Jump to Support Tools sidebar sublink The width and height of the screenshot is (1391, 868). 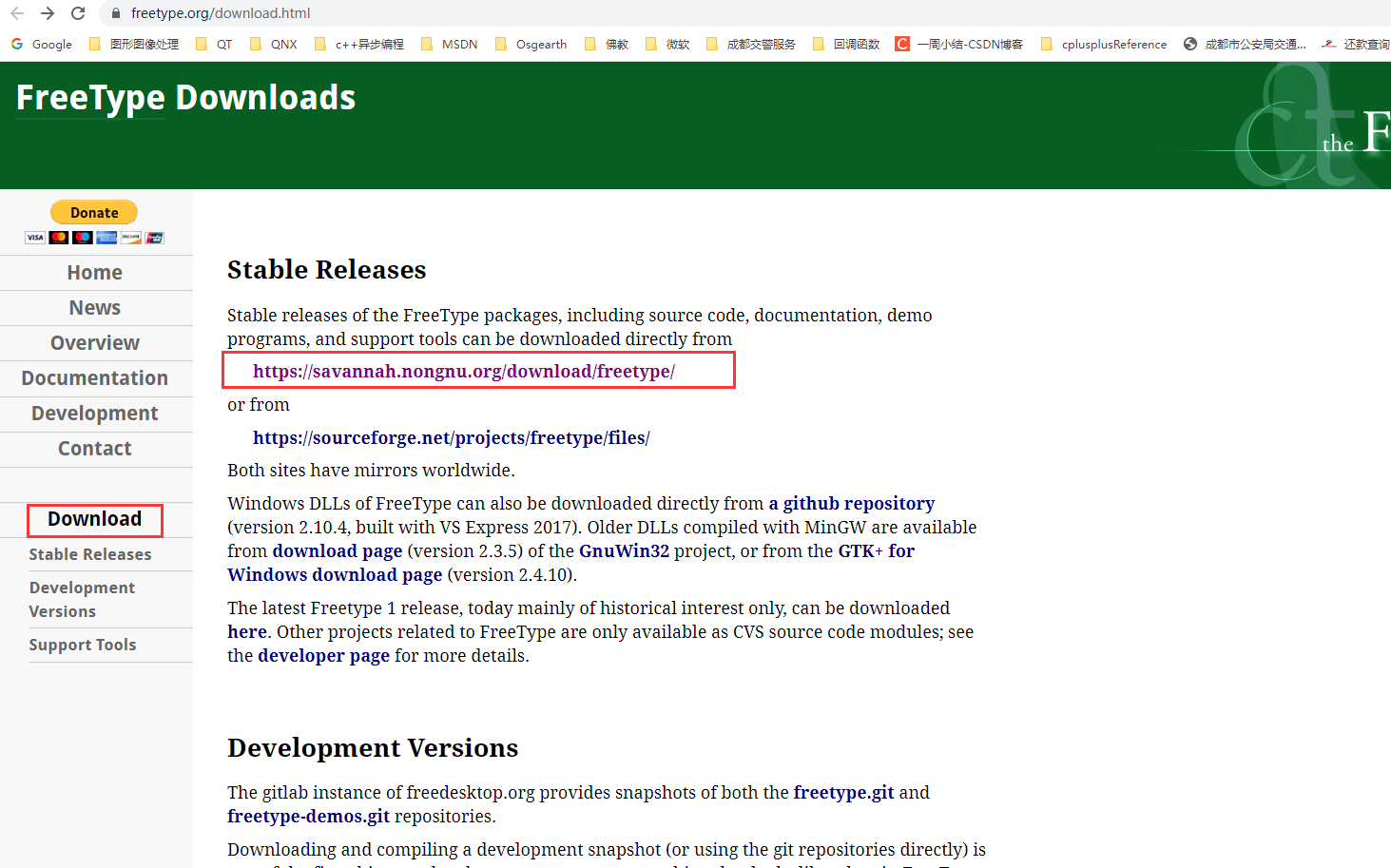point(83,645)
